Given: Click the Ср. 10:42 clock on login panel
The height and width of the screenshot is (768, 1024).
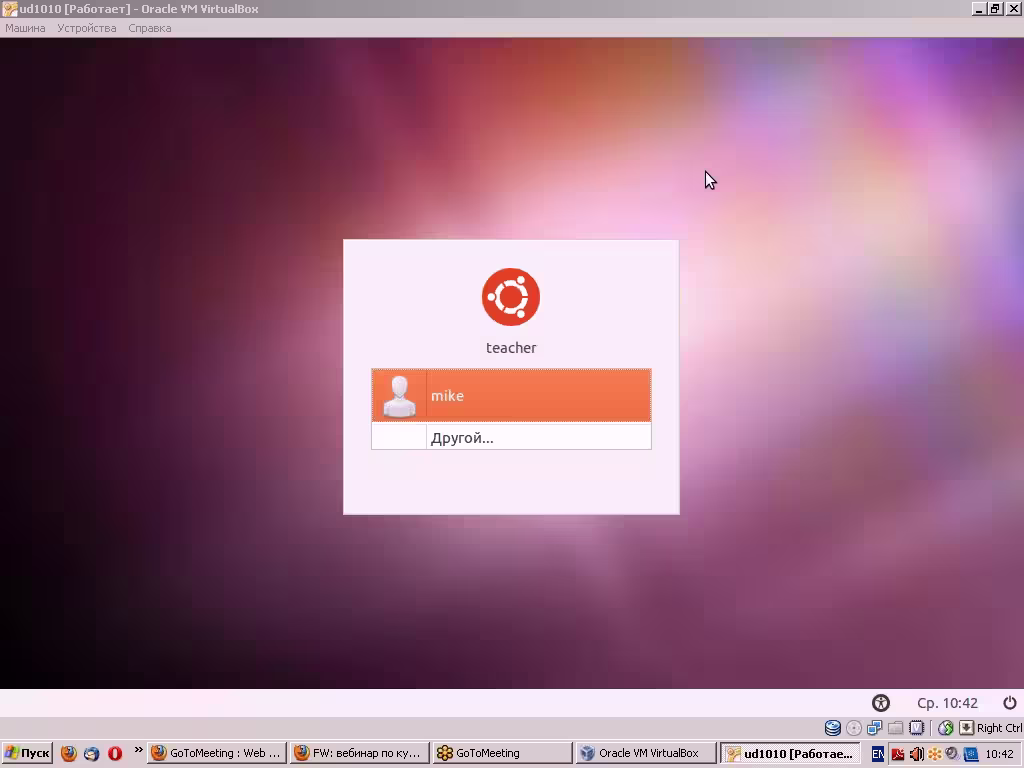Looking at the screenshot, I should (x=947, y=703).
